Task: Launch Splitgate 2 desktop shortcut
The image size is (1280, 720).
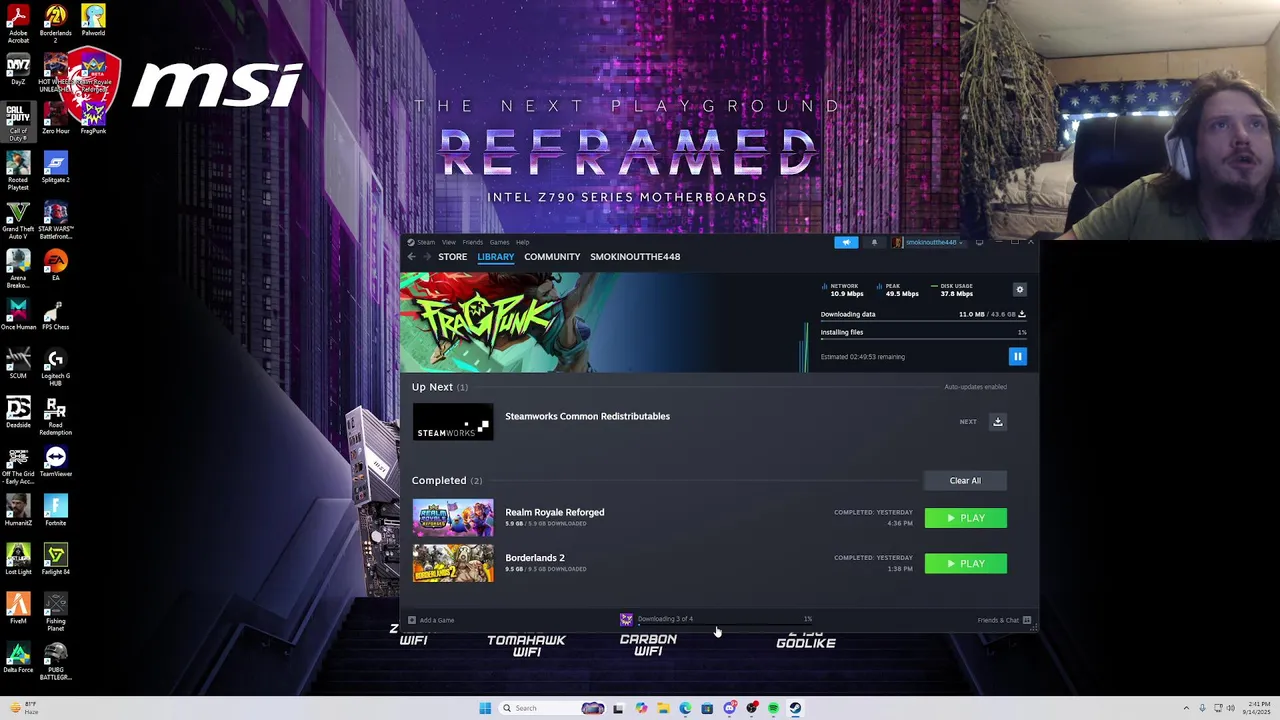Action: pos(55,167)
